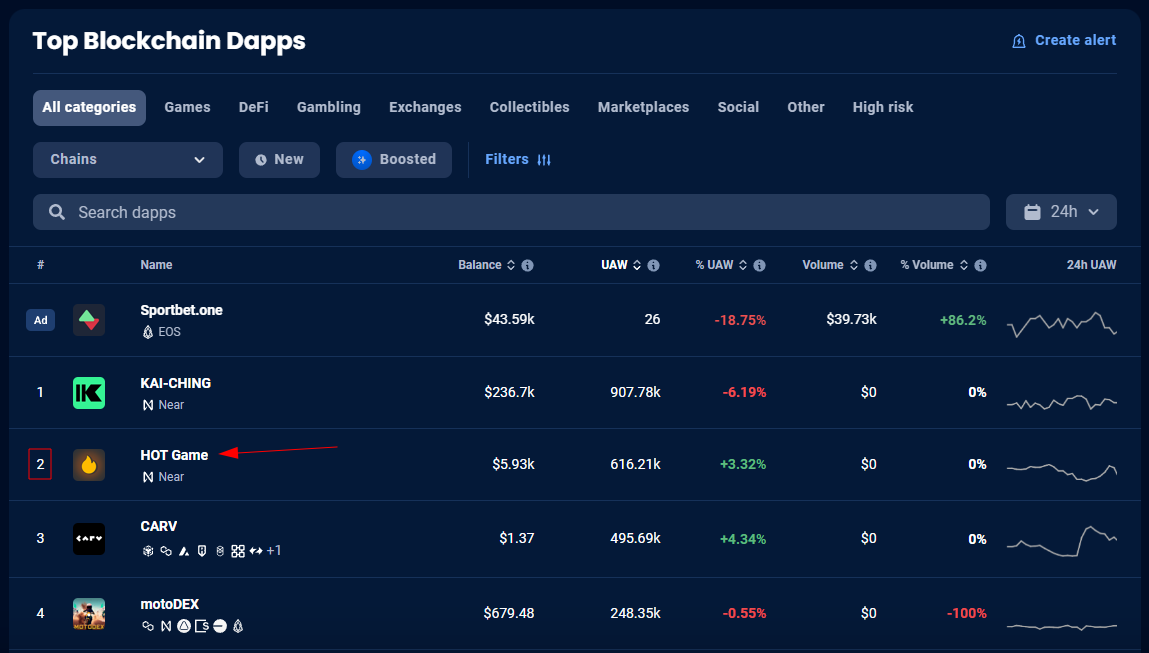Screen dimensions: 1149x653
Task: Click the CARV logo icon
Action: (89, 539)
